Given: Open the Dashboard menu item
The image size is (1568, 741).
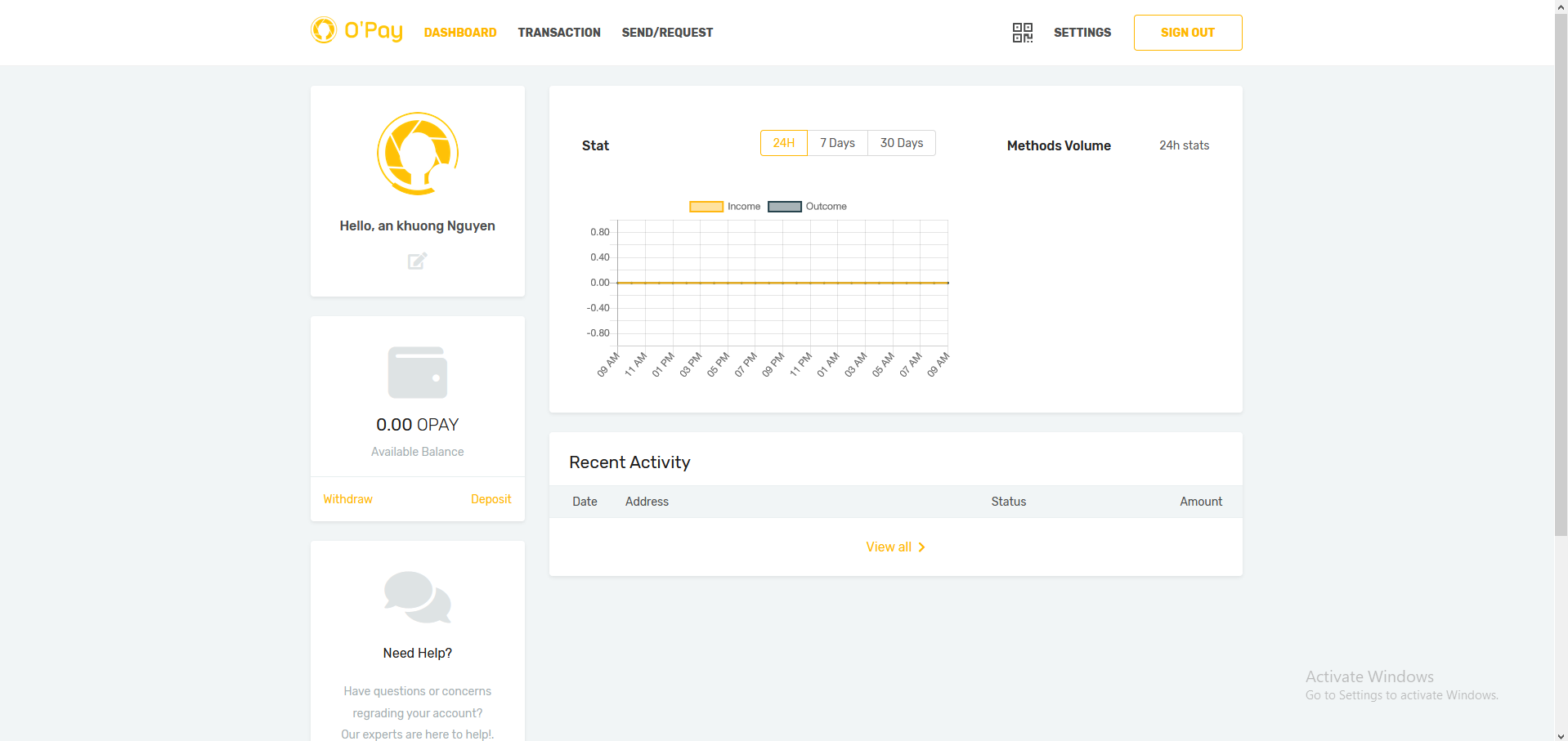Looking at the screenshot, I should click(460, 33).
